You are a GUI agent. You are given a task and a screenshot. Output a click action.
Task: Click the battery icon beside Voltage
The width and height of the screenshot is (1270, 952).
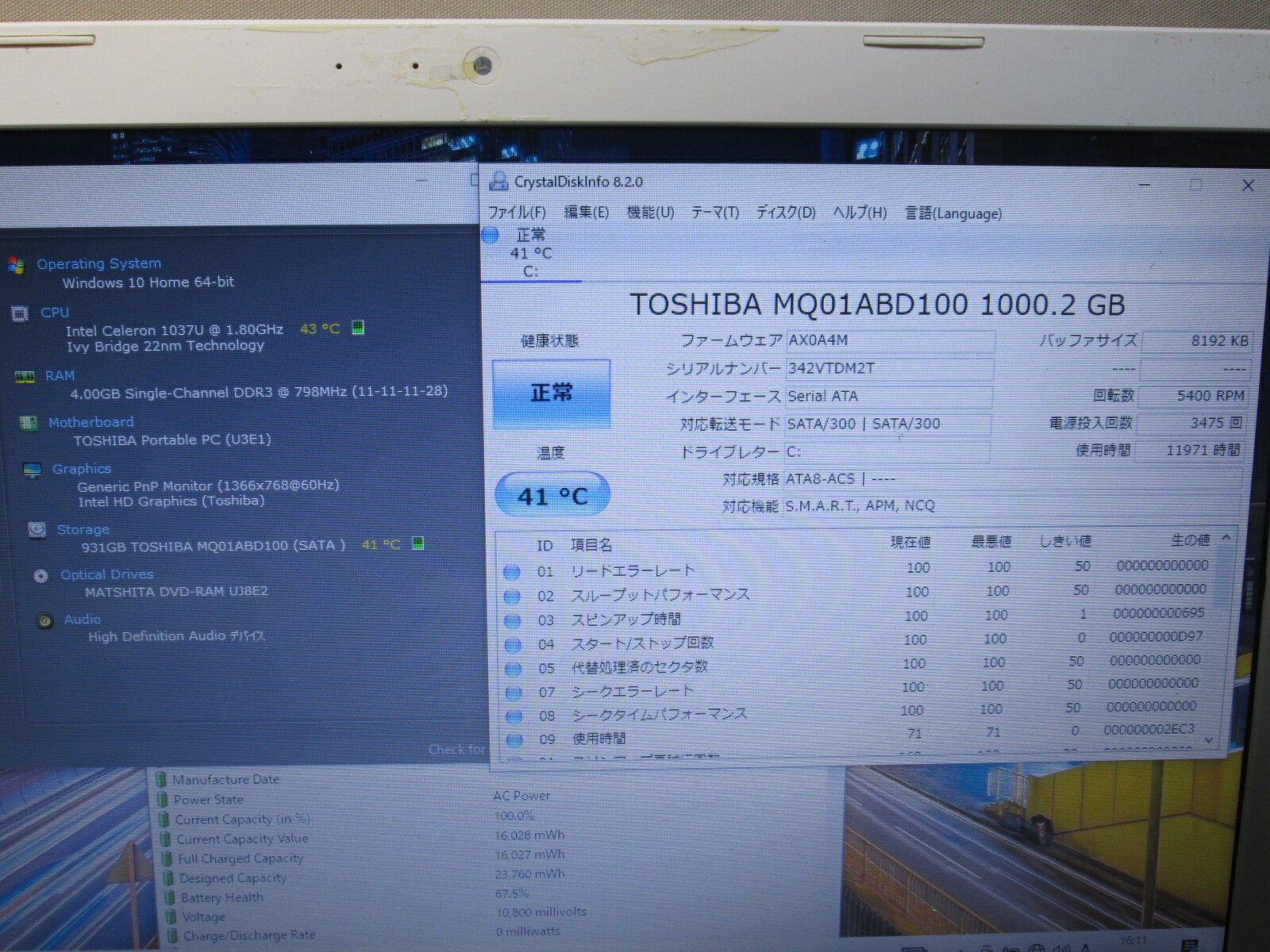pos(171,917)
